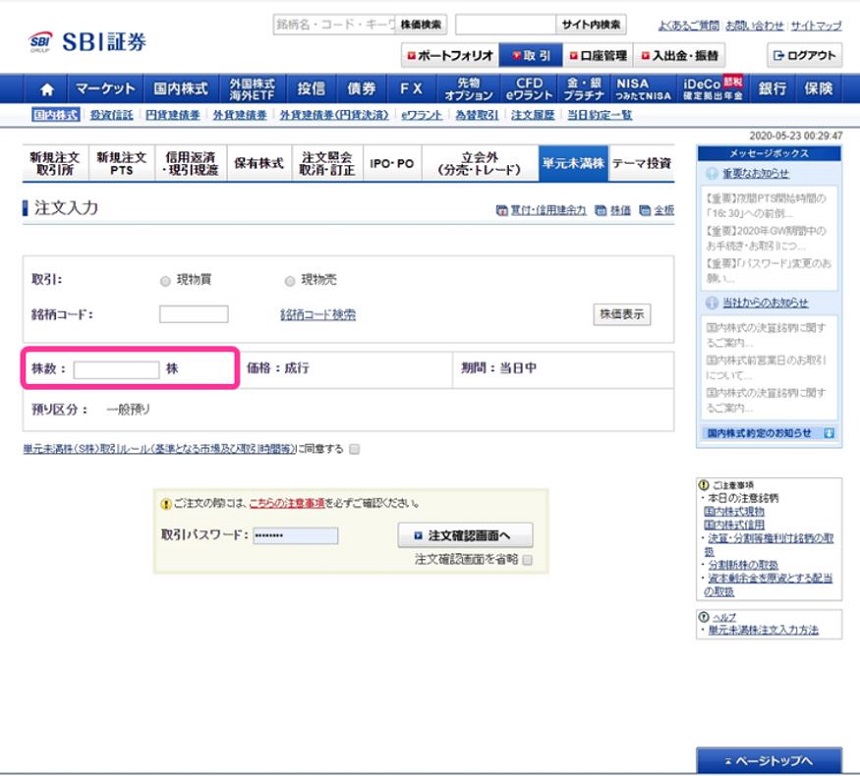This screenshot has height=776, width=860.
Task: Open 為替取引 submenu link
Action: [477, 115]
